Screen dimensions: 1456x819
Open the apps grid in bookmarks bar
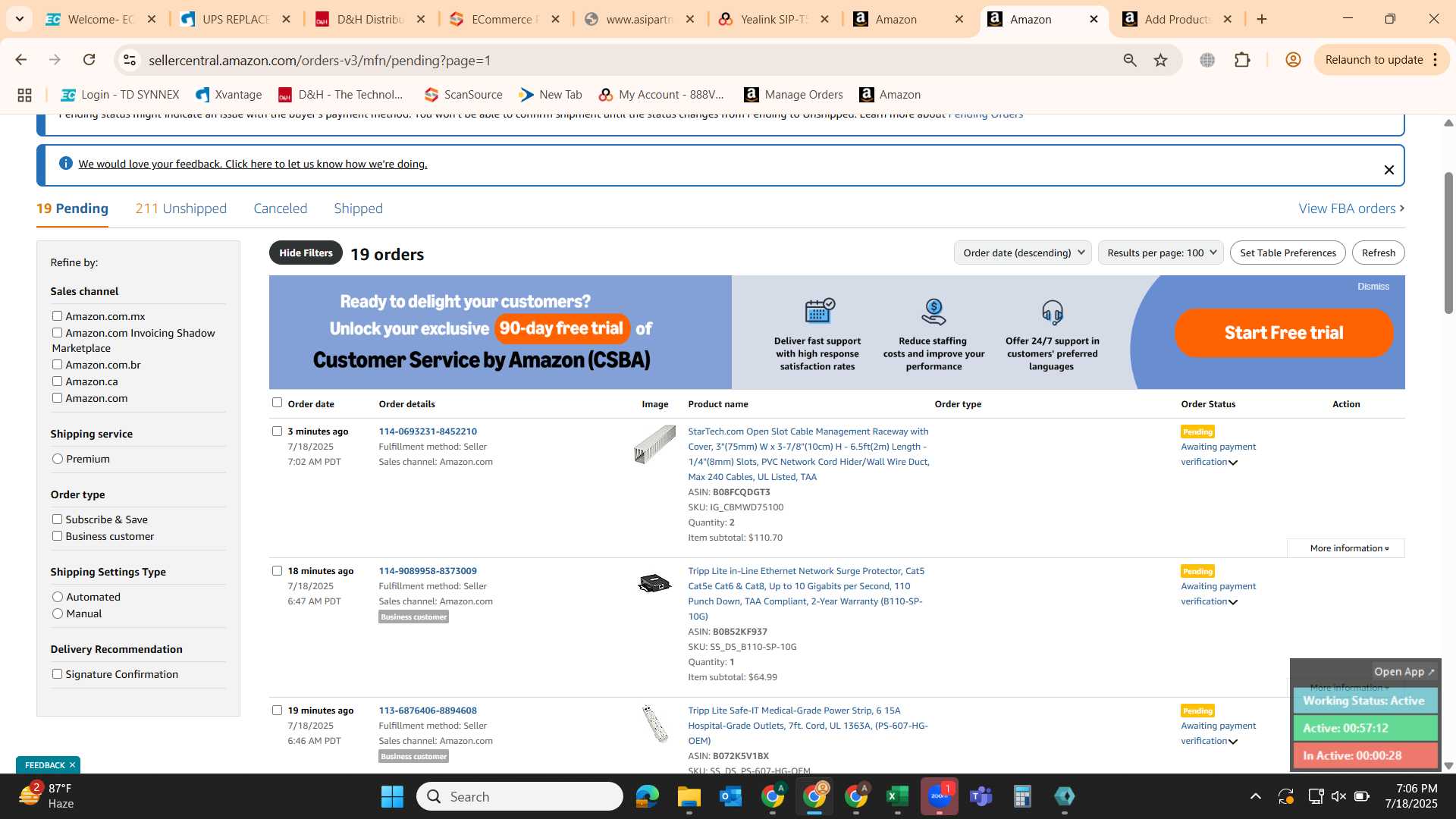pos(24,95)
